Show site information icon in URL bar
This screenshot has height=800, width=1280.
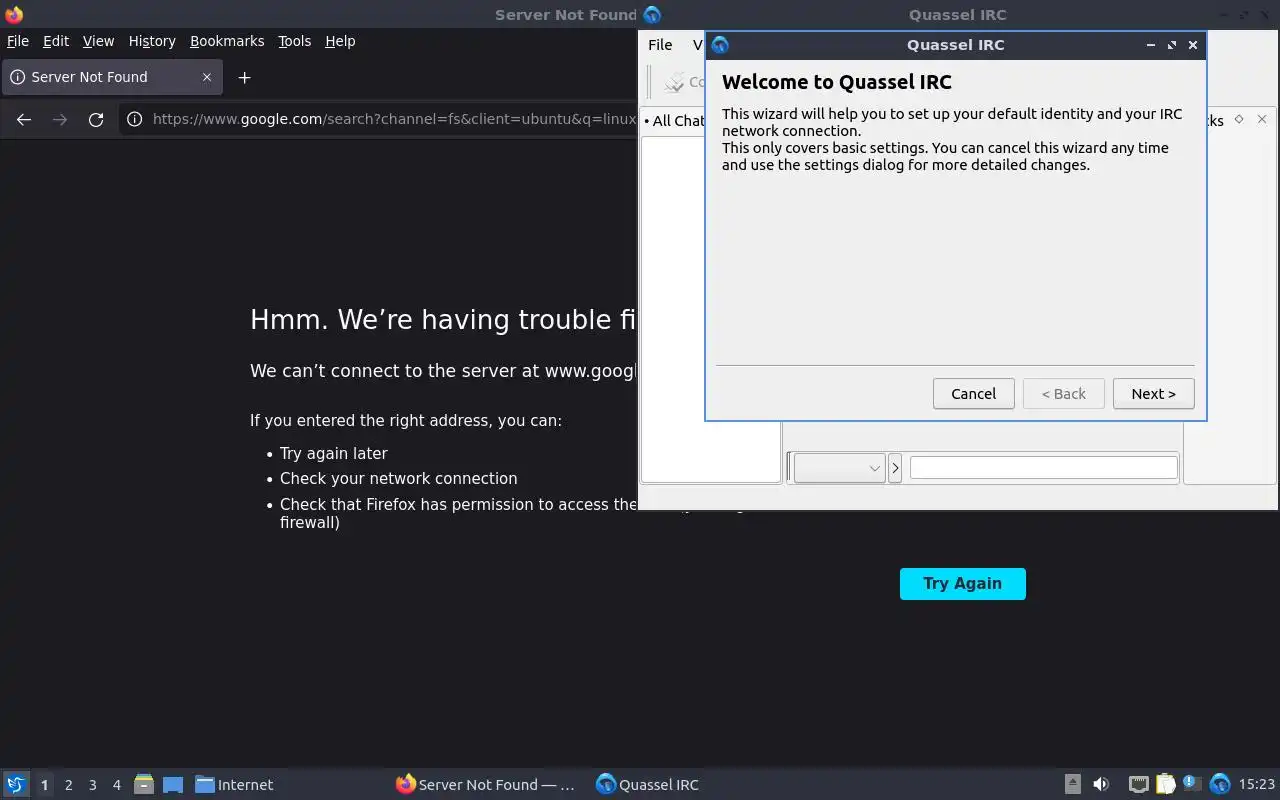click(x=135, y=120)
